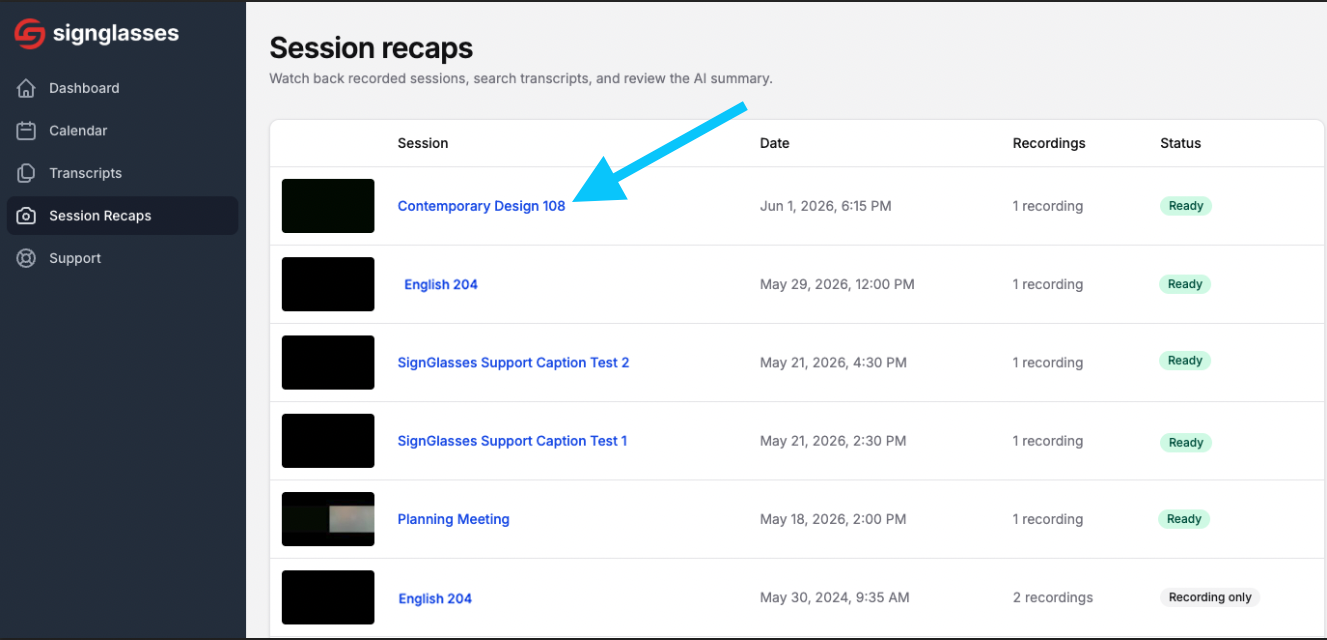The width and height of the screenshot is (1327, 640).
Task: Click the Dashboard home icon
Action: pyautogui.click(x=27, y=88)
